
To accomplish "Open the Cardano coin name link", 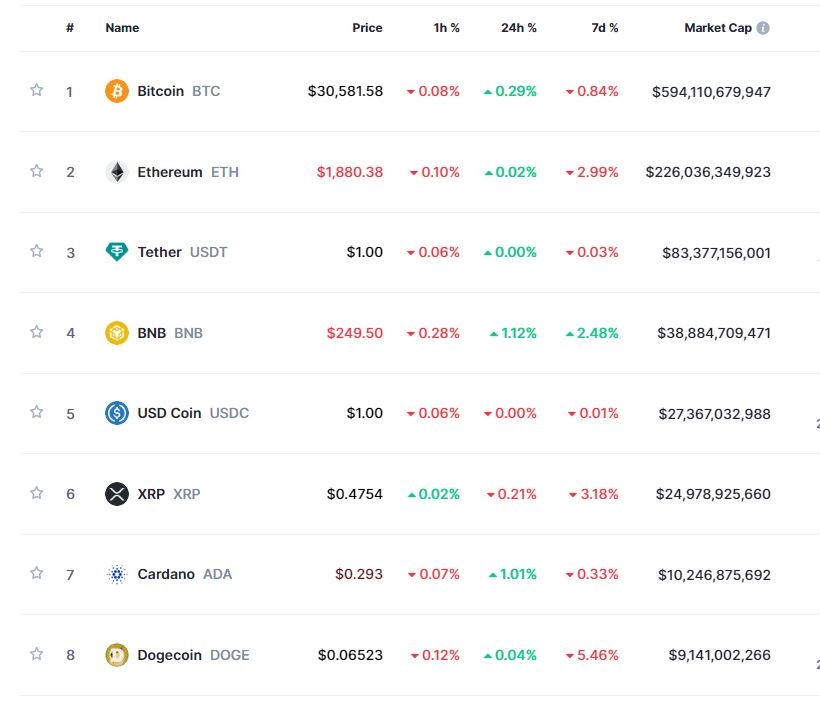I will (166, 574).
